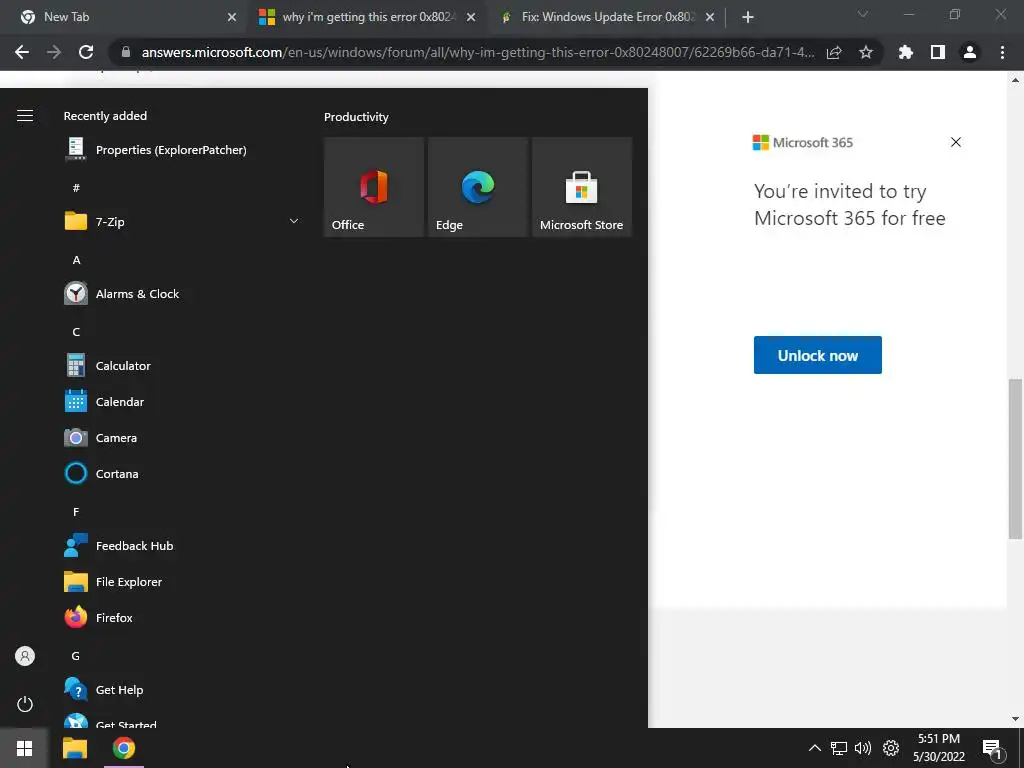
Task: Click the 'G' letter group header
Action: 76,656
